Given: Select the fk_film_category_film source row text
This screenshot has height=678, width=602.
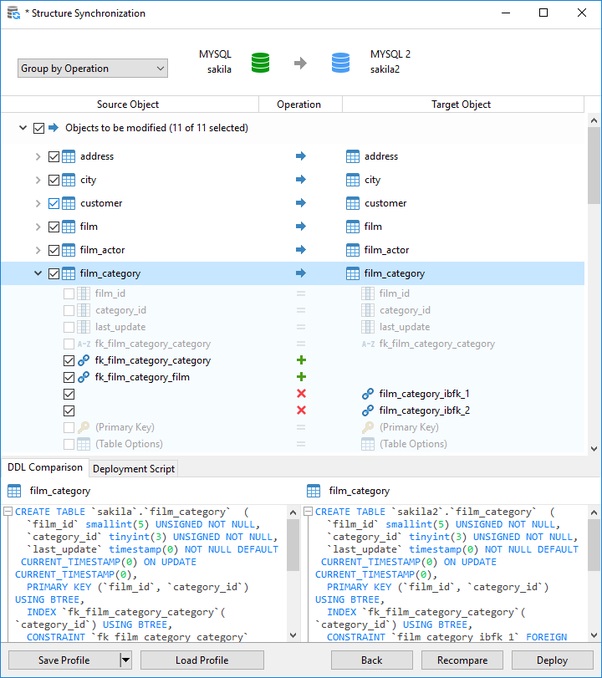Looking at the screenshot, I should [142, 377].
